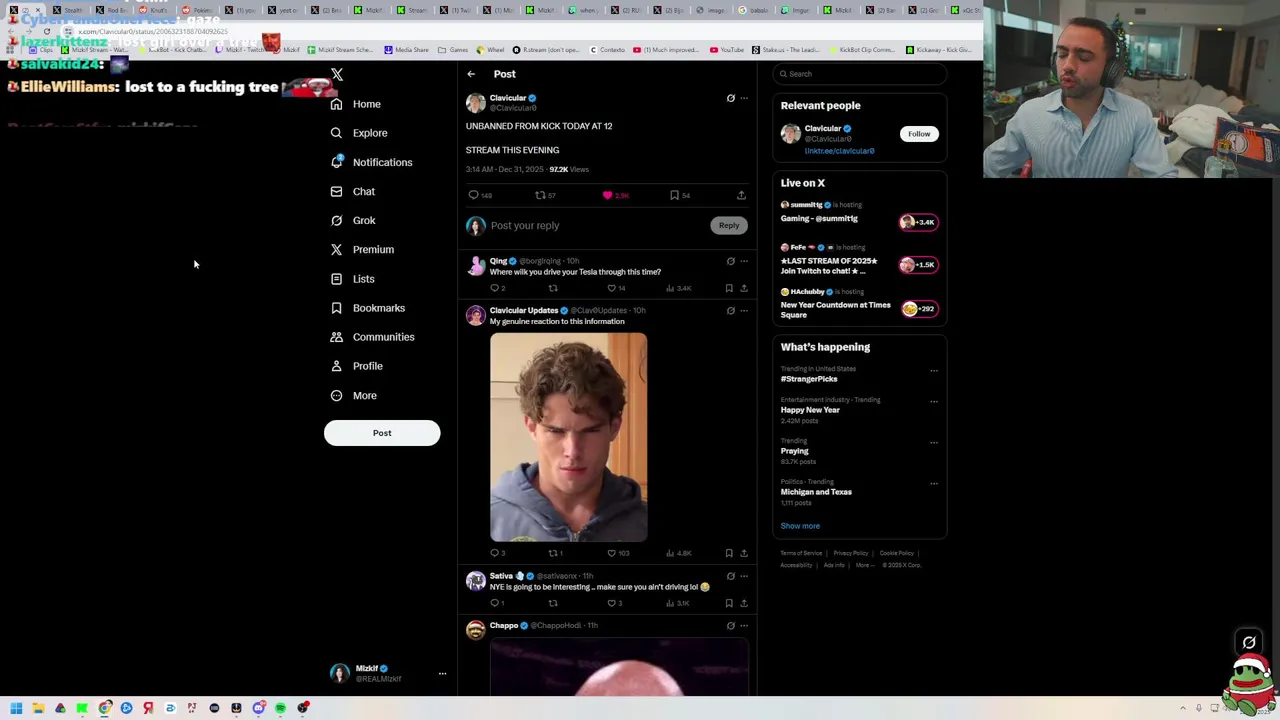Open Explore via its magnifier icon
1280x720 pixels.
pyautogui.click(x=336, y=133)
